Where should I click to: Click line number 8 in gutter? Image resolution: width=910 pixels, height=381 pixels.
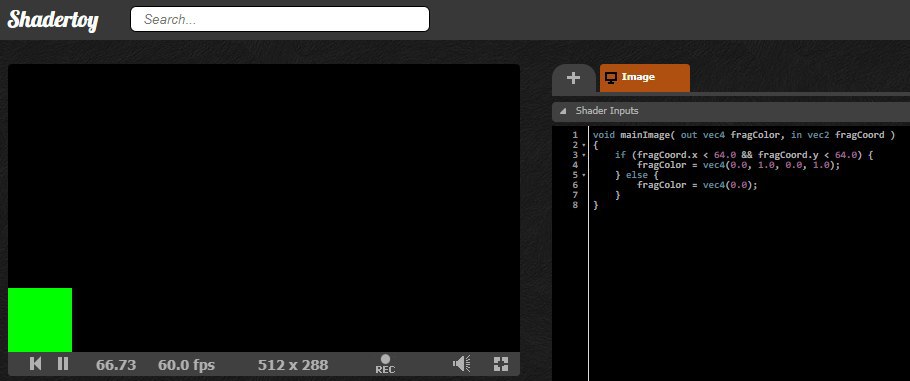coord(575,205)
